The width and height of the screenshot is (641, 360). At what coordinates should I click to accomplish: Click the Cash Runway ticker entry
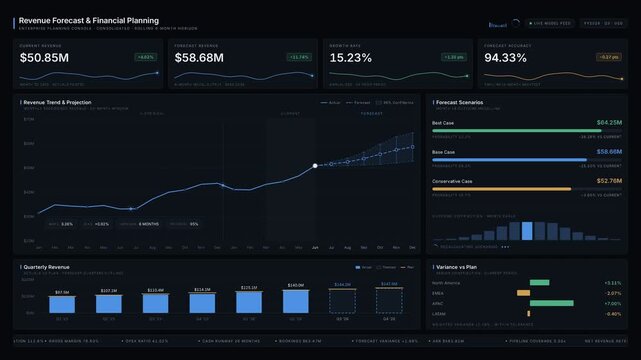(x=229, y=341)
